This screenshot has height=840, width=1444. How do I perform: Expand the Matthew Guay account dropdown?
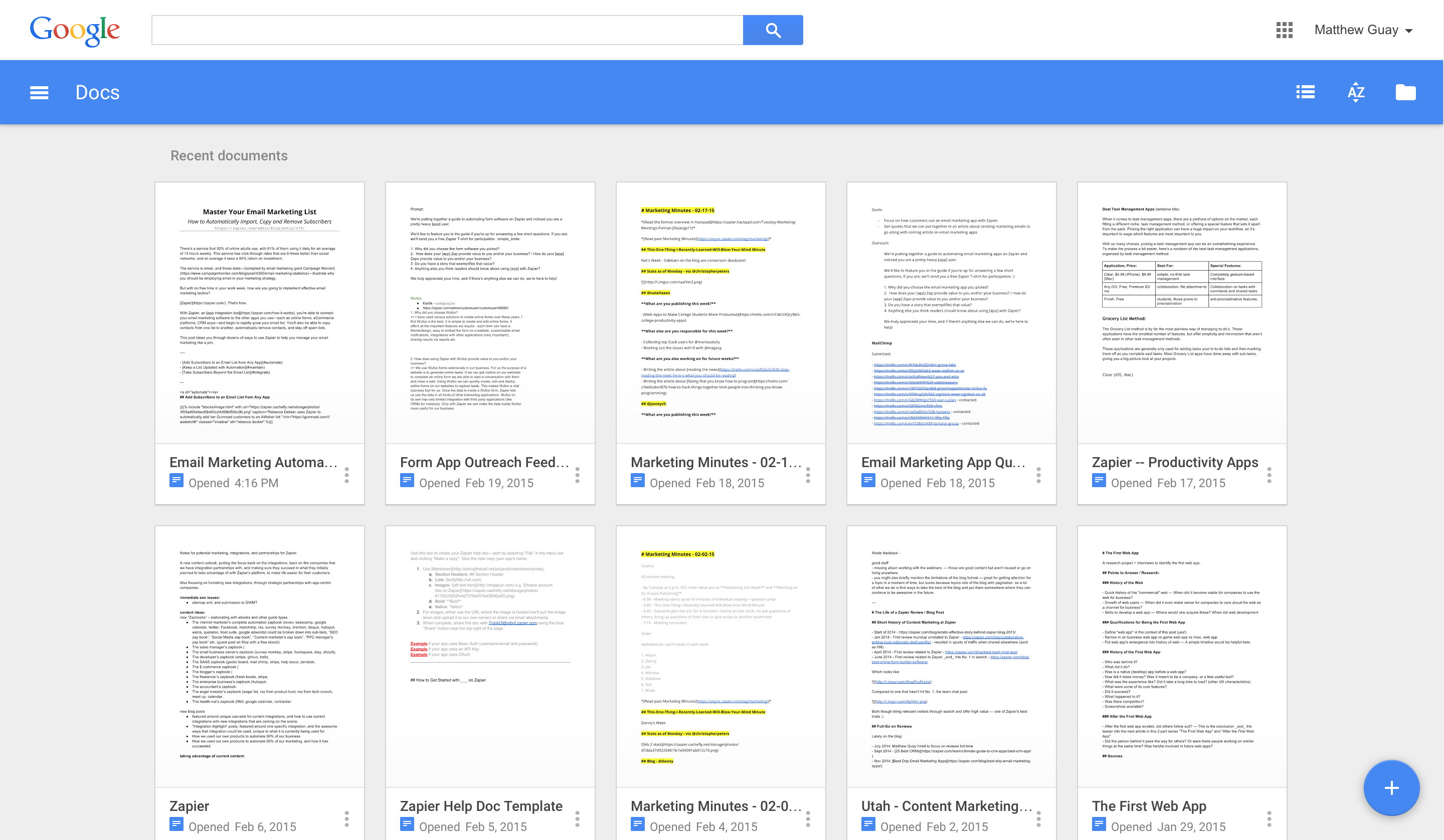[x=1363, y=30]
